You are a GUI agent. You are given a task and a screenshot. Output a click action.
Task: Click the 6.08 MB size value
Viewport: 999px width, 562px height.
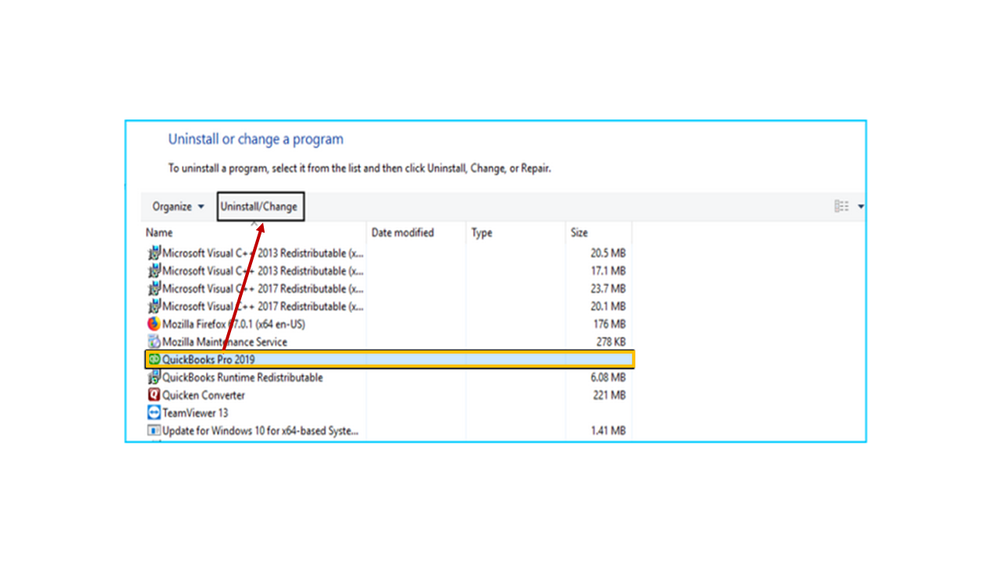(x=608, y=377)
